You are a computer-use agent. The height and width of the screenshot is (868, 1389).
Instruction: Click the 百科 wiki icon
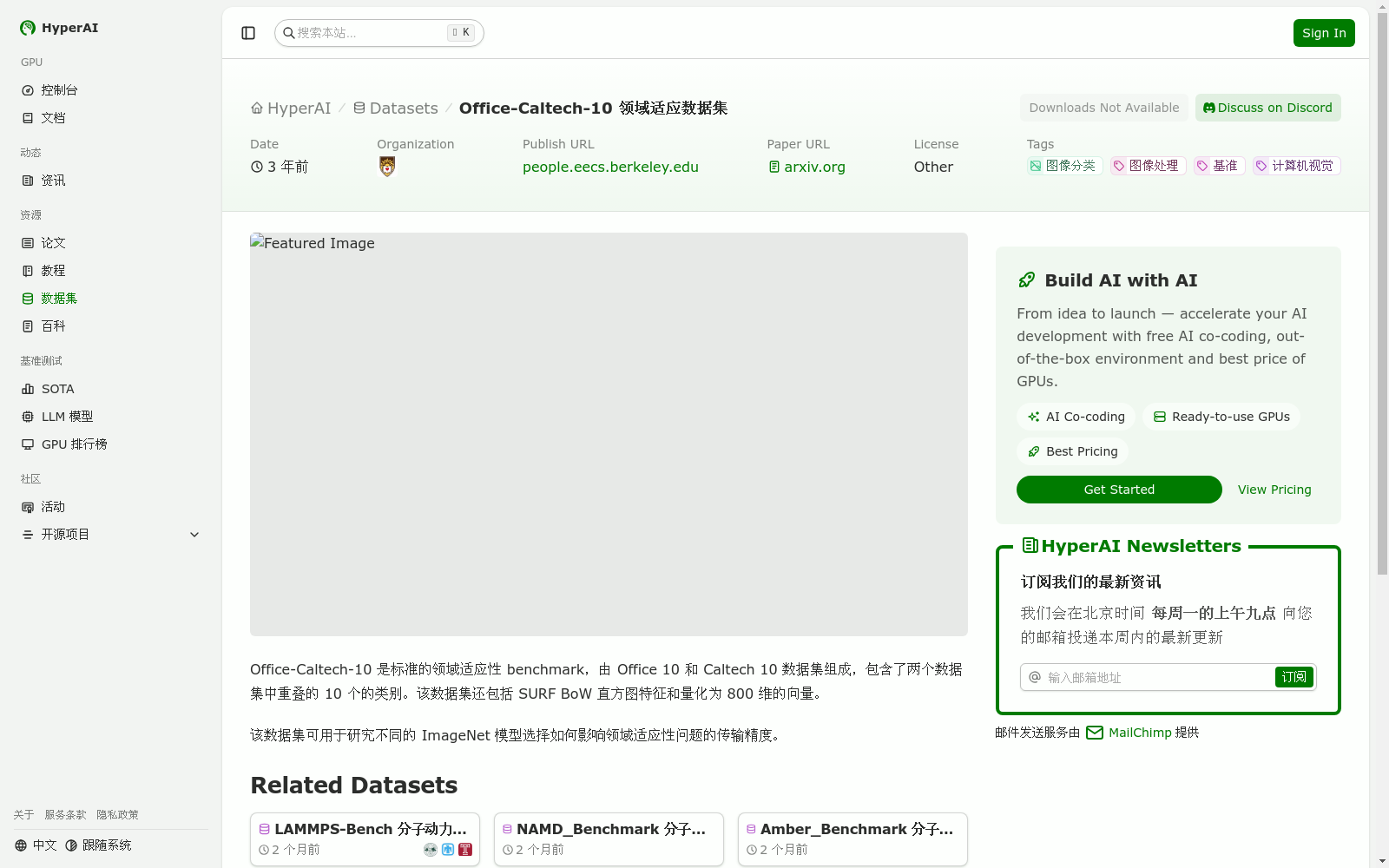[28, 326]
